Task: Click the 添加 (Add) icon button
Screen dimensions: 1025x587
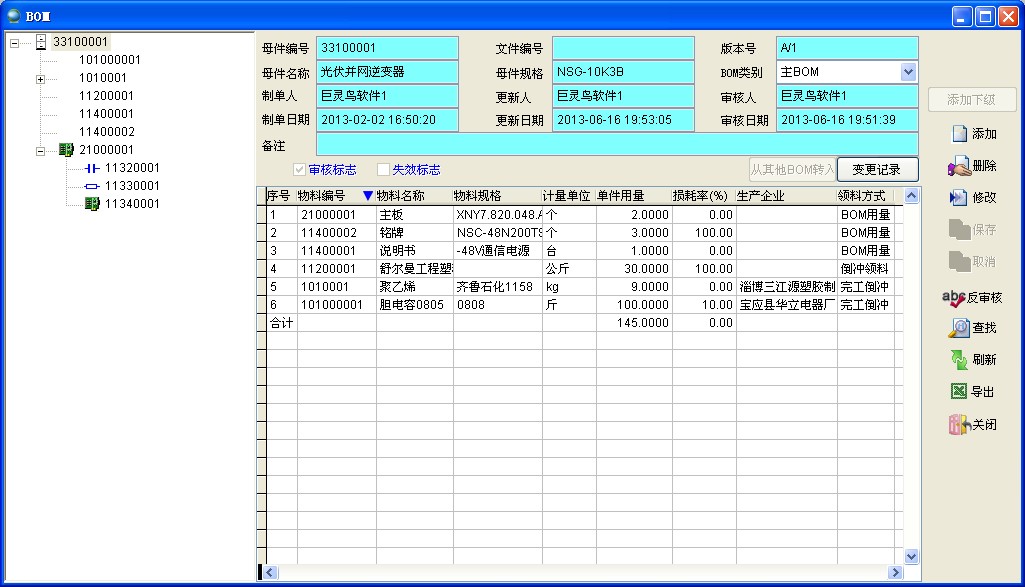Action: [x=959, y=134]
